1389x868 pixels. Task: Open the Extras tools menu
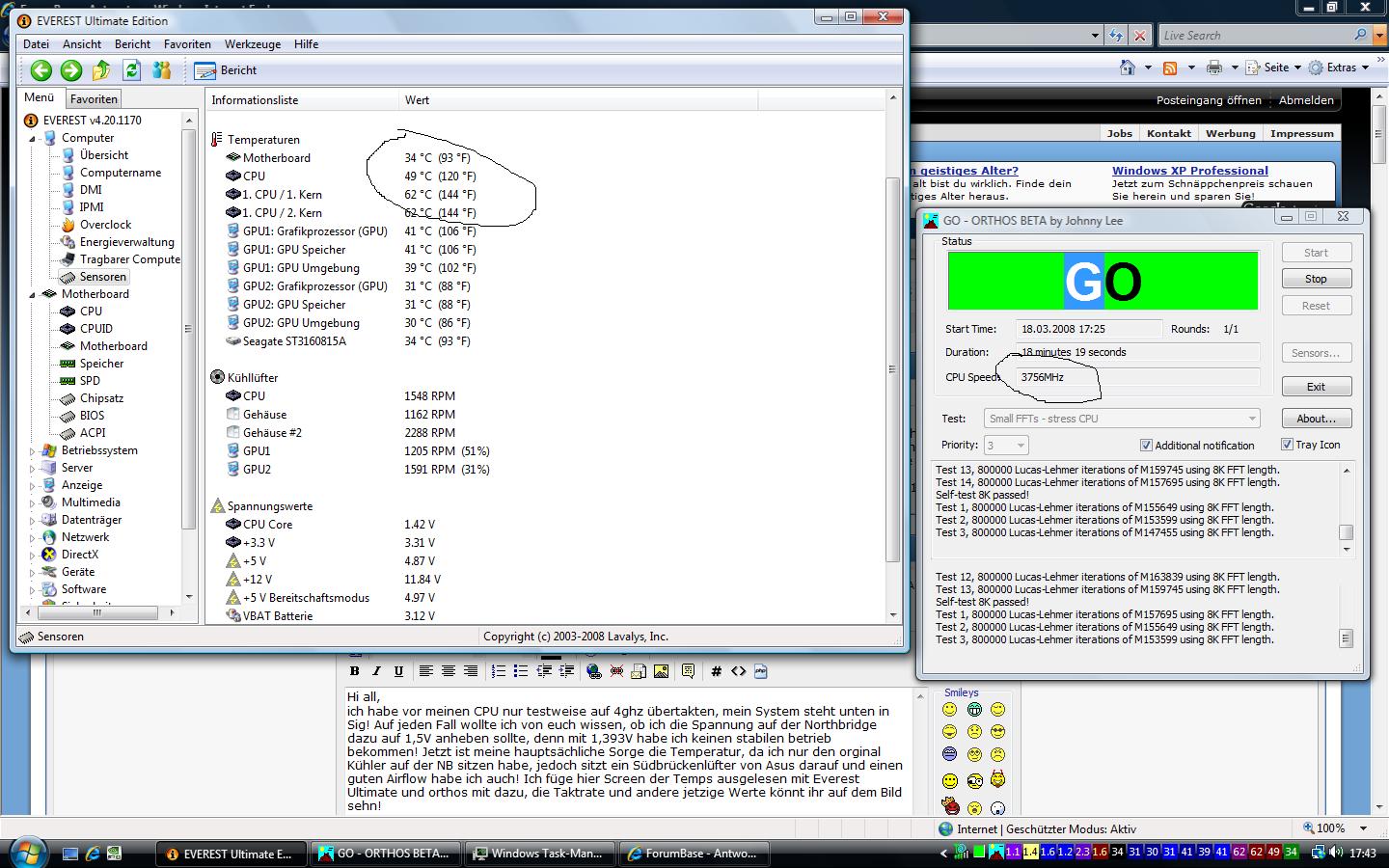[1340, 68]
